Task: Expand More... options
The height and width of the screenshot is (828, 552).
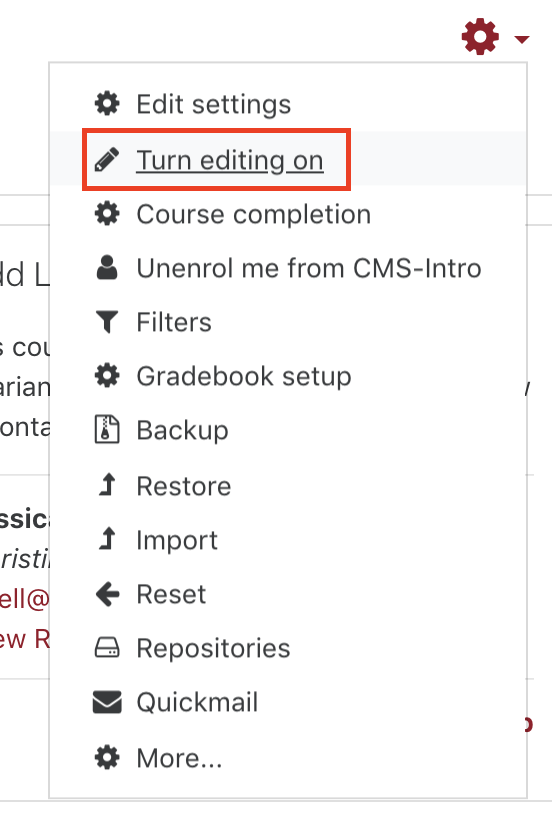Action: point(179,758)
